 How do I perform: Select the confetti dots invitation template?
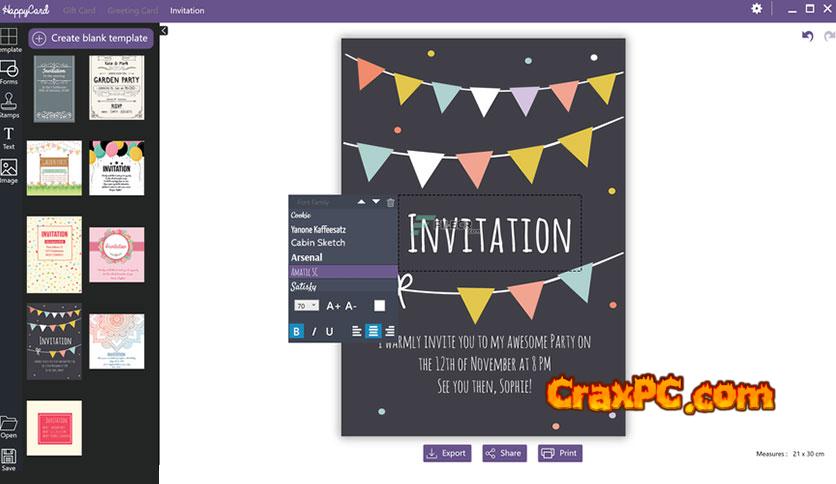click(x=54, y=254)
